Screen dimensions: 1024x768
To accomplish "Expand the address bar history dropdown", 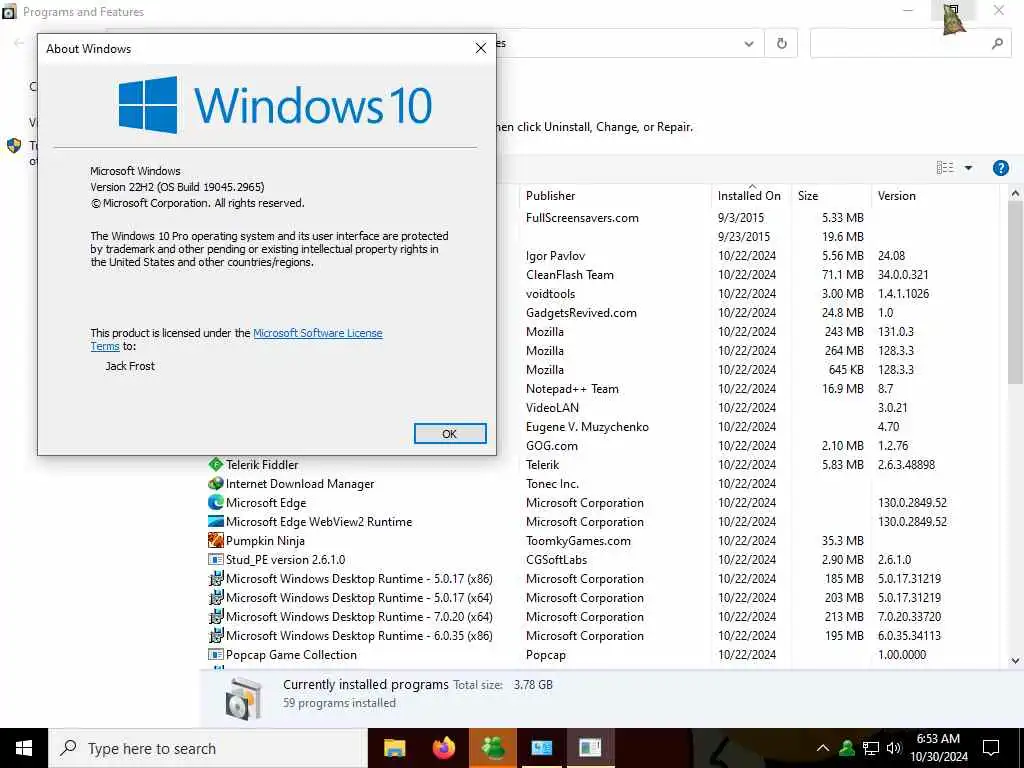I will (749, 44).
